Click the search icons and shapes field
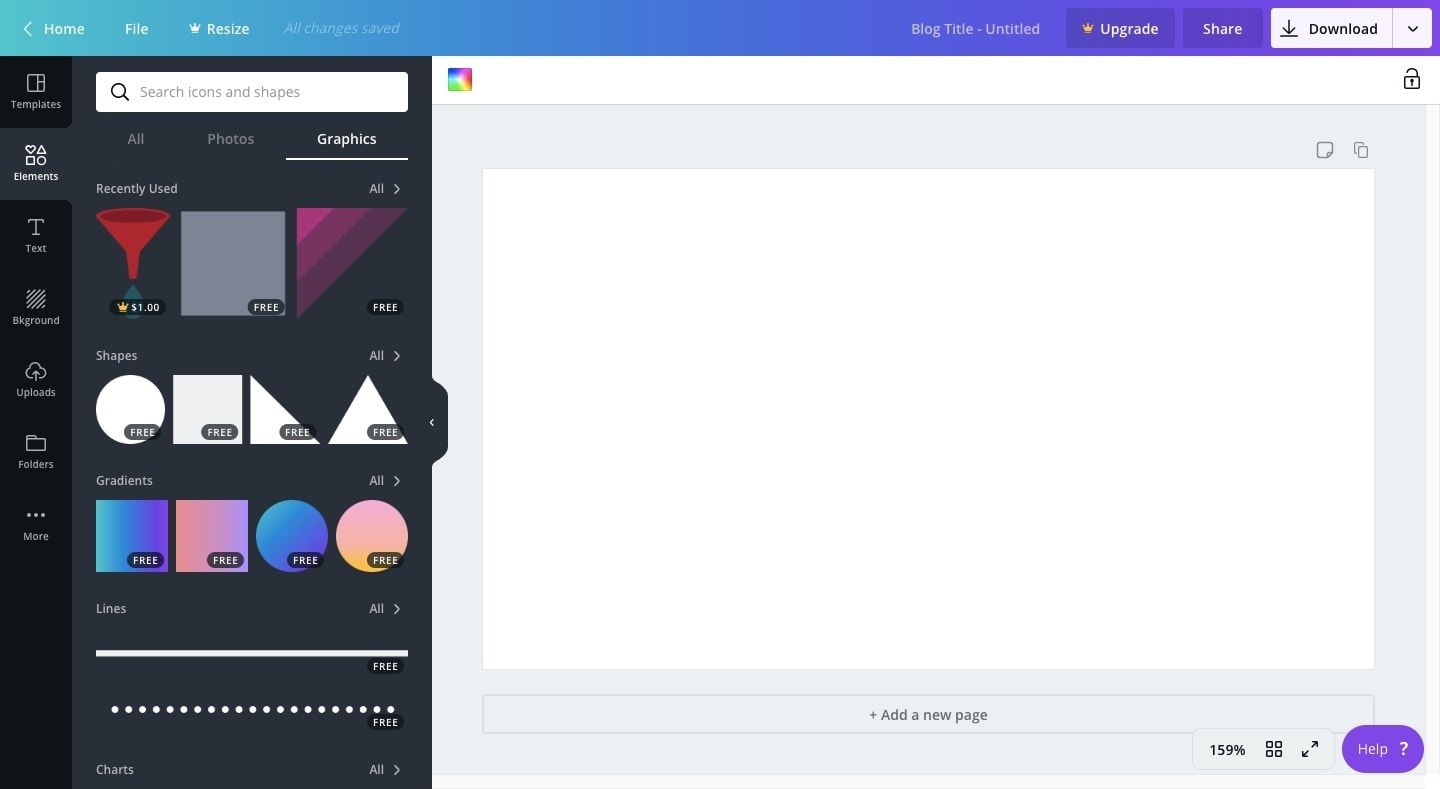Screen dimensions: 1440x789 252,92
